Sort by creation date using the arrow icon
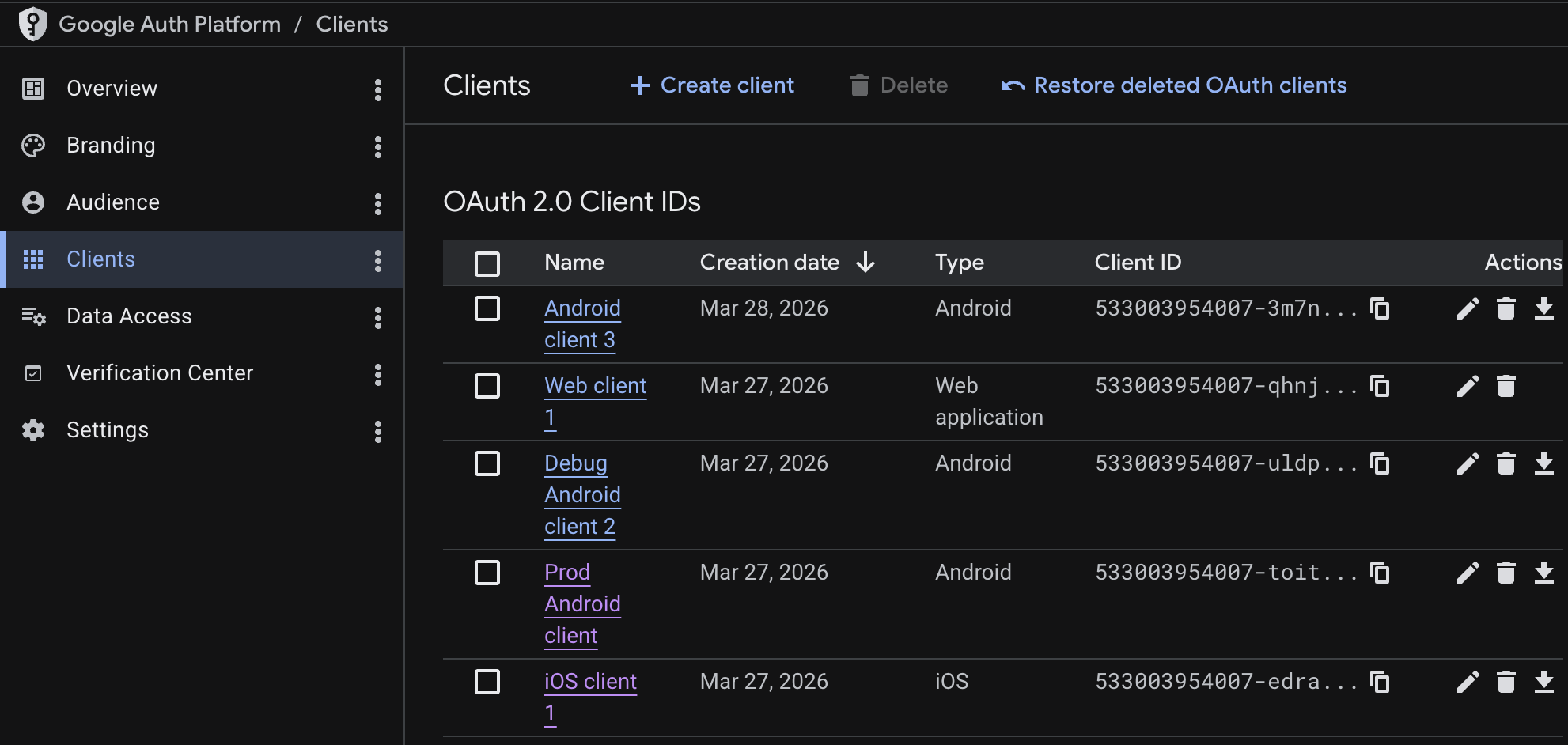Screen dimensions: 1568x745 (x=865, y=263)
